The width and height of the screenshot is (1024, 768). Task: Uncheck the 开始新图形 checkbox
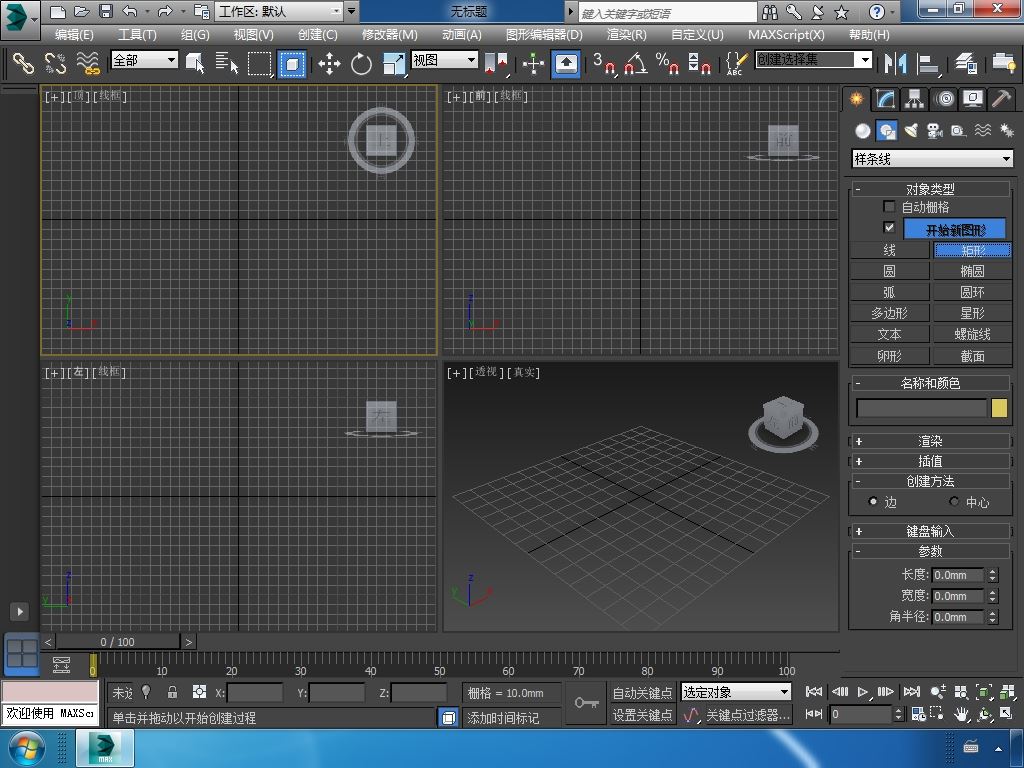pos(889,228)
